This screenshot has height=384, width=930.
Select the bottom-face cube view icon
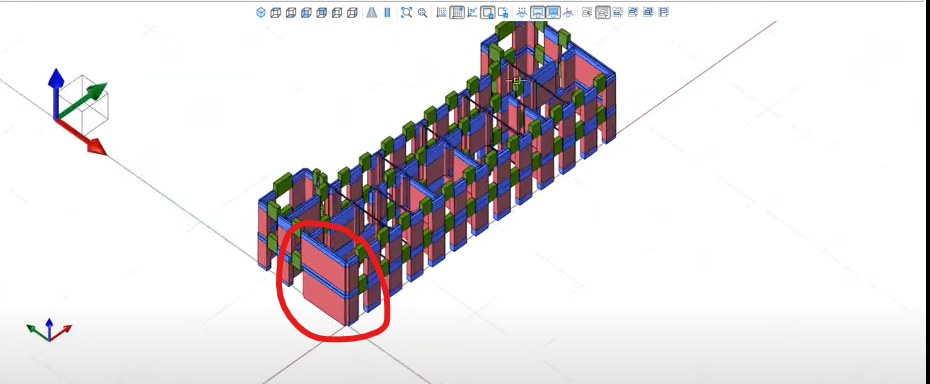coord(291,12)
